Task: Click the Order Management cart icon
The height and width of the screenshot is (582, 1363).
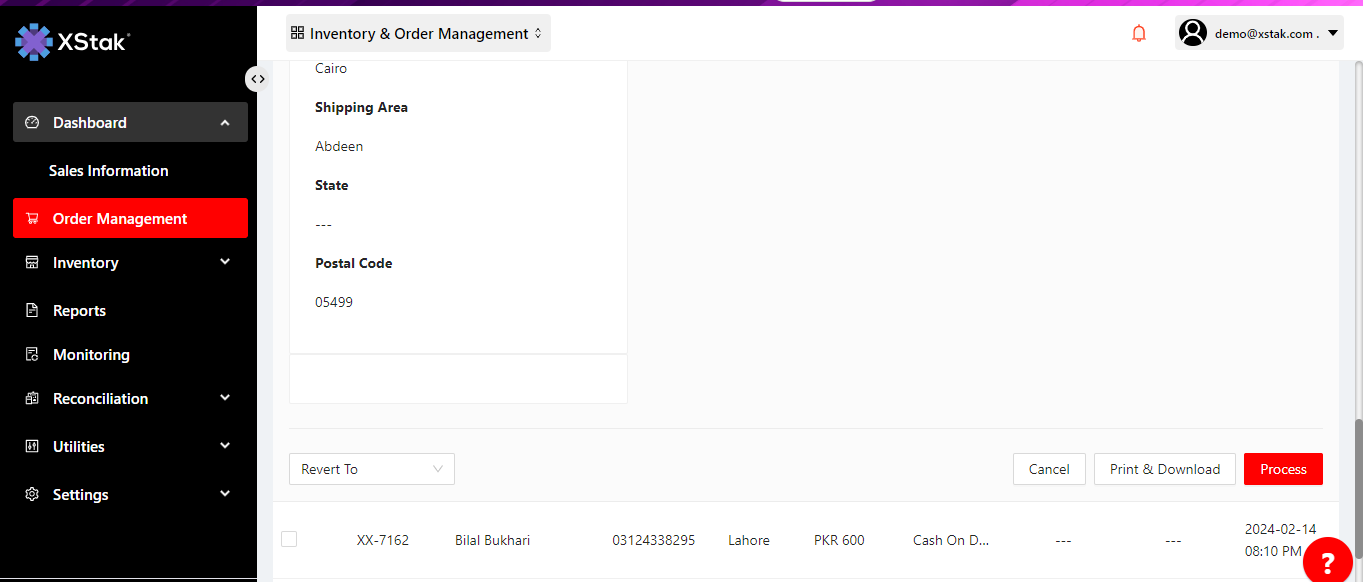Action: point(32,219)
